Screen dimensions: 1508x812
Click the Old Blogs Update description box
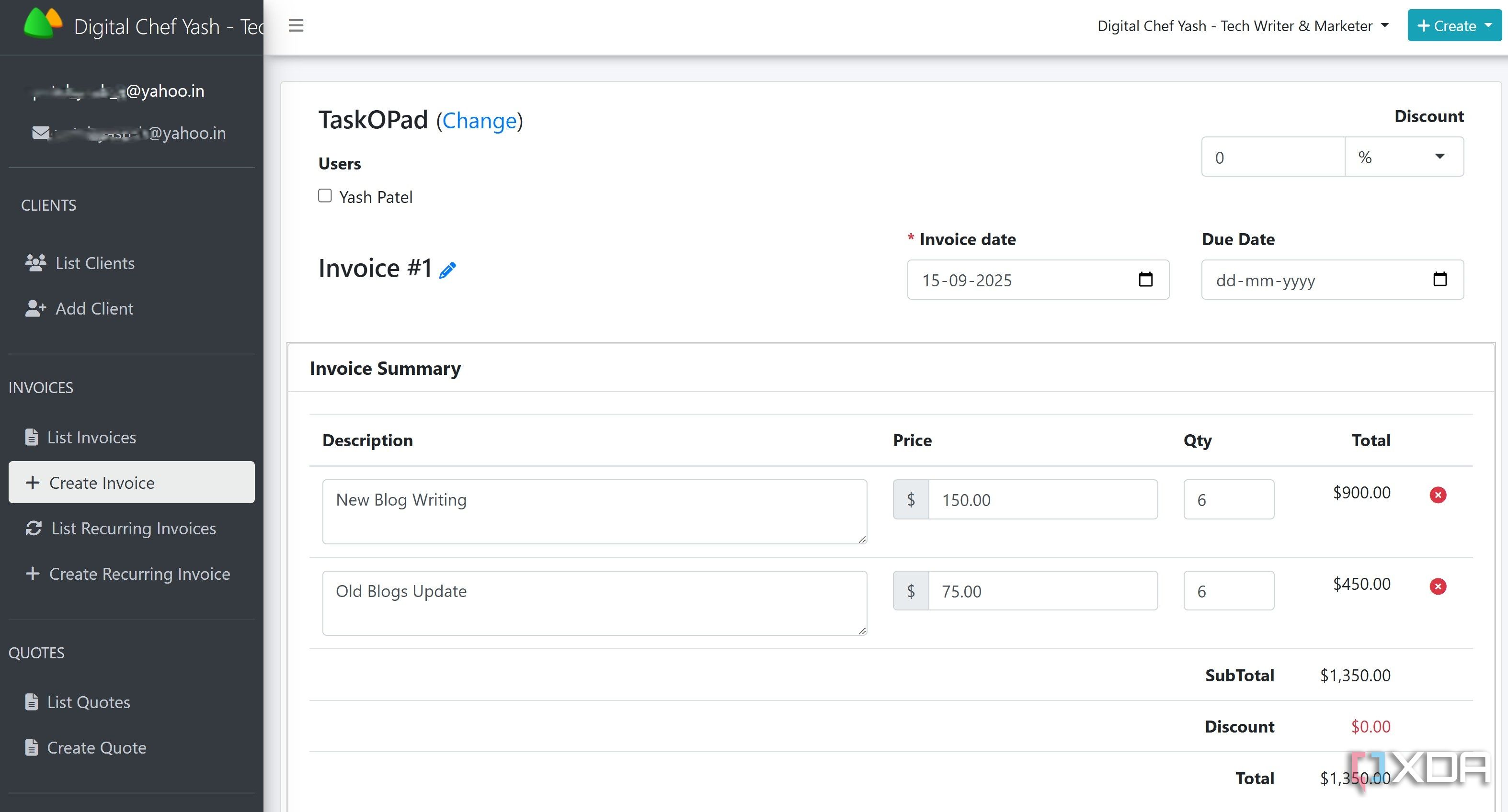[595, 603]
